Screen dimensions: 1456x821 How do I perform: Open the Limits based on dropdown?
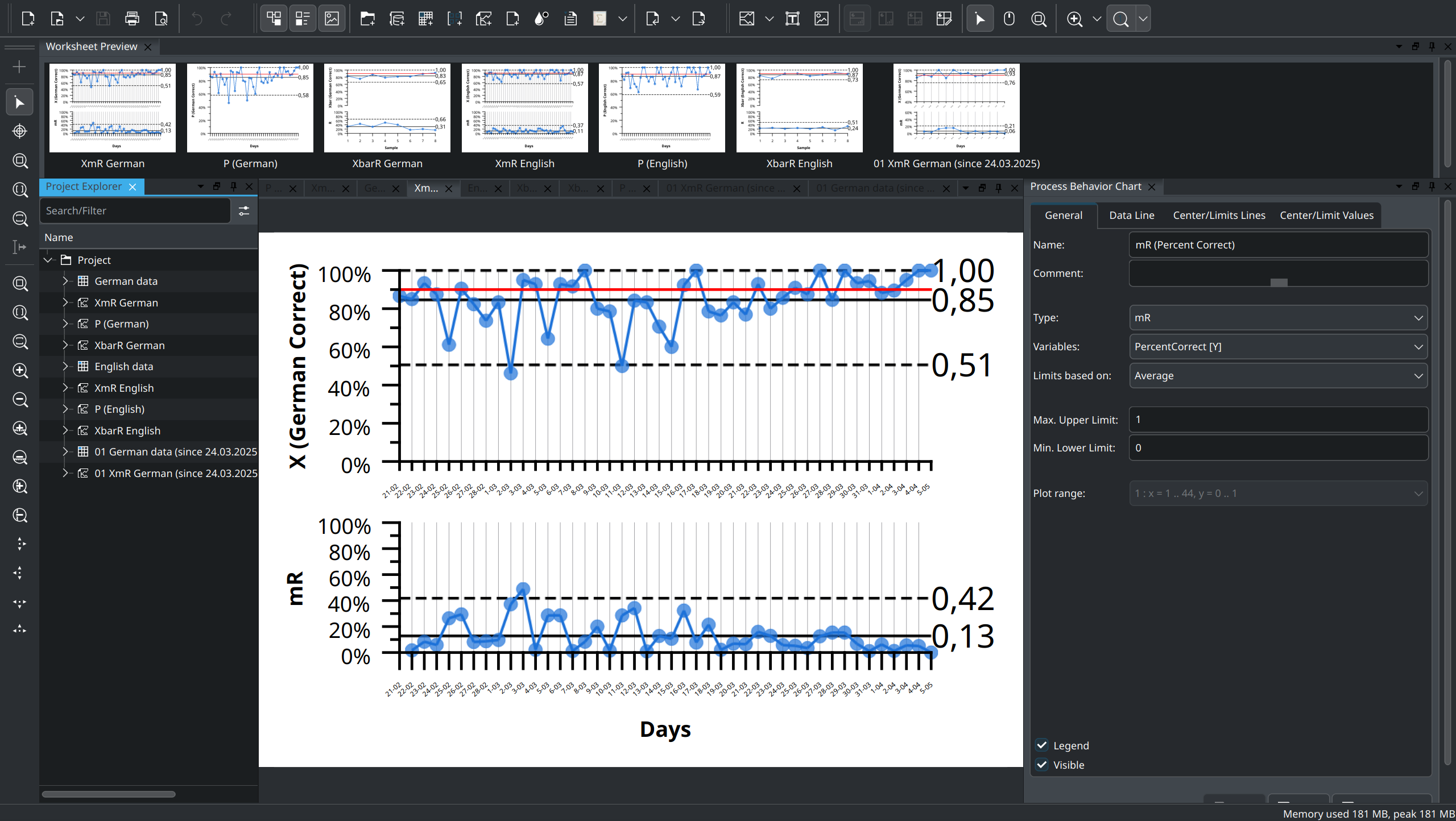point(1277,376)
